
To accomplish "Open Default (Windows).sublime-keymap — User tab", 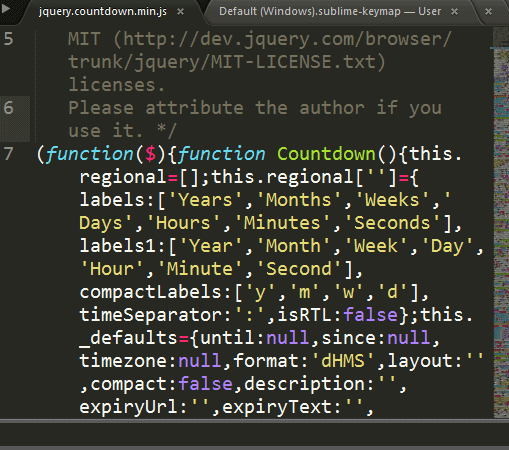I will (x=329, y=12).
